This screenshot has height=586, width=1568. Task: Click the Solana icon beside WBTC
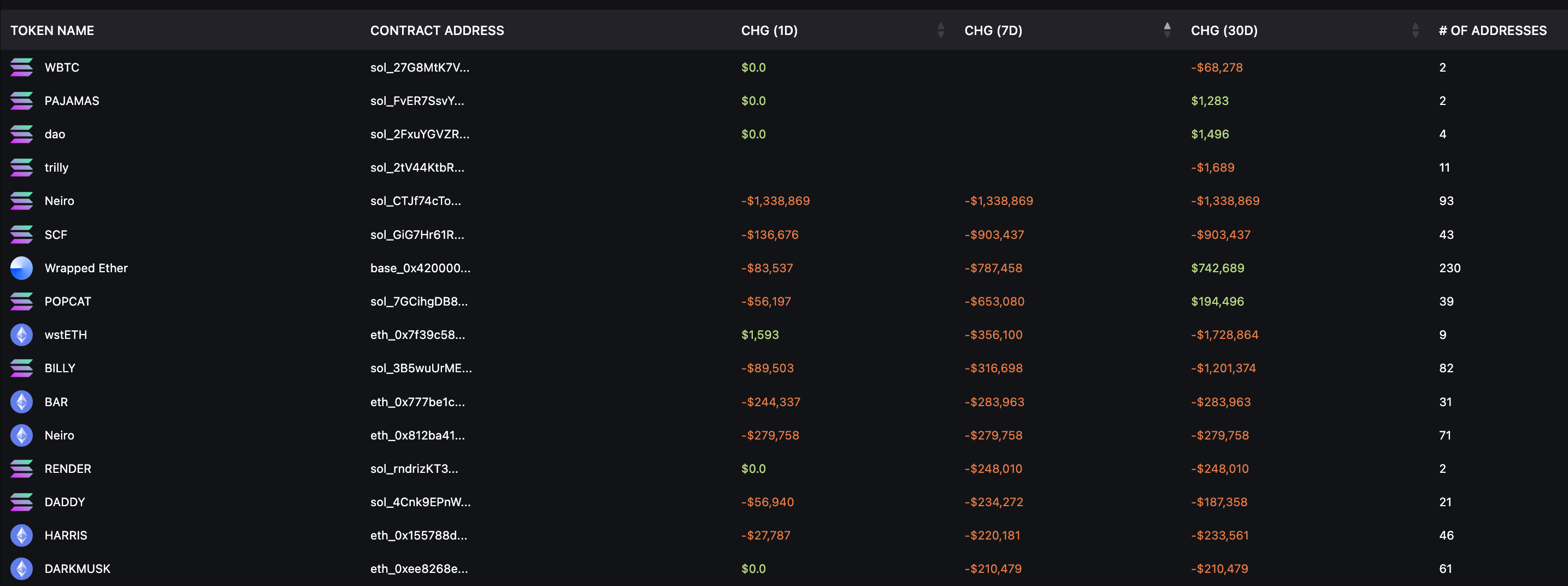pos(22,68)
